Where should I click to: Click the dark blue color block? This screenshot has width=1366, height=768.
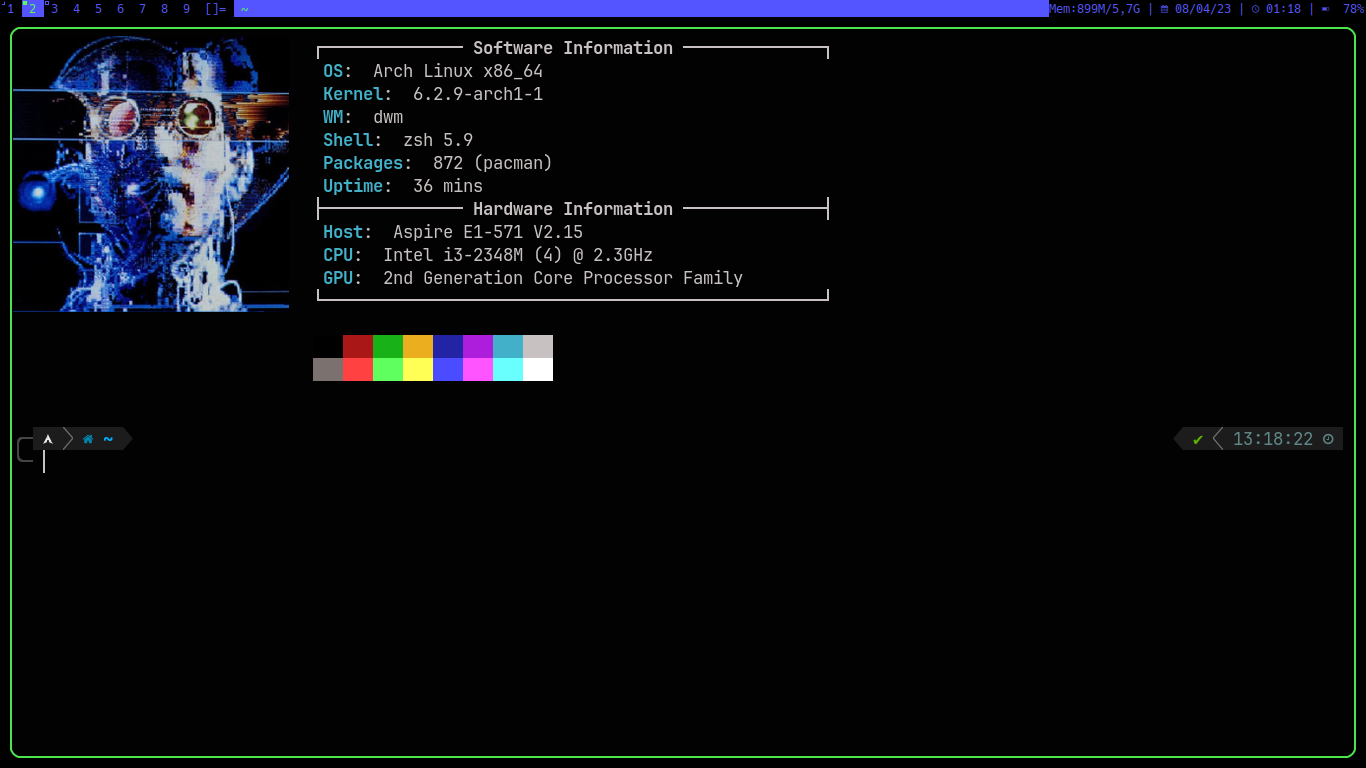(x=448, y=346)
